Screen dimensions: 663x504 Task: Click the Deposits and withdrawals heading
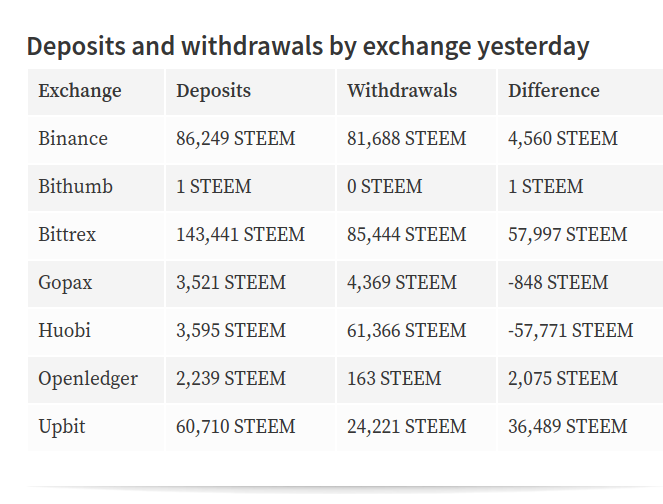[x=308, y=46]
